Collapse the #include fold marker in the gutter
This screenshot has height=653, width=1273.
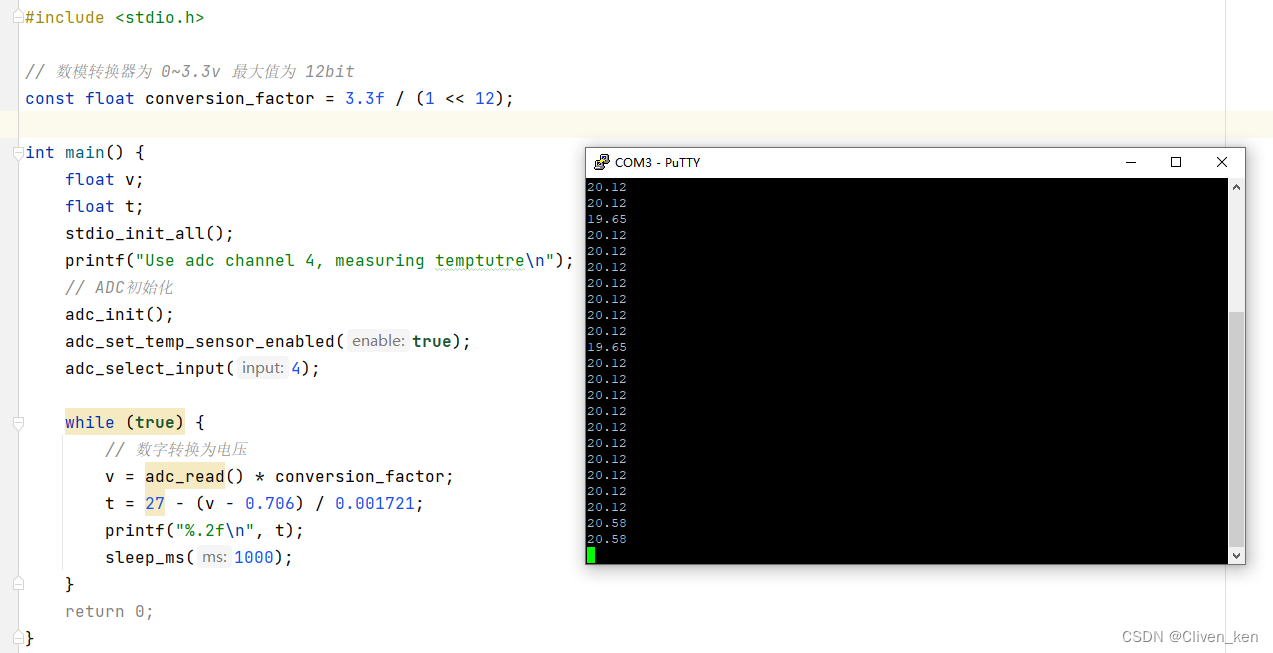point(18,18)
